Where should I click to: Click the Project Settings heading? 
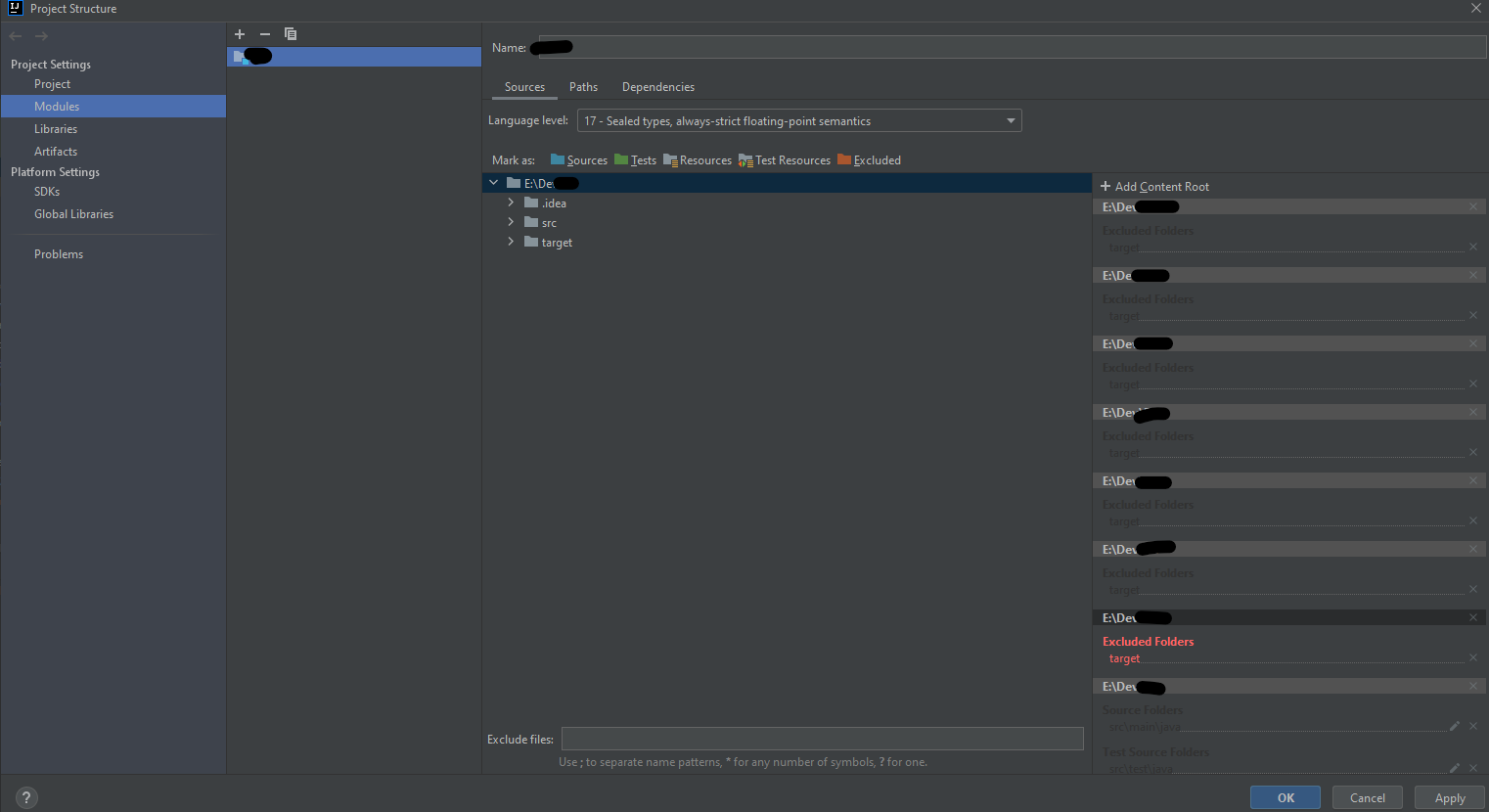coord(51,65)
